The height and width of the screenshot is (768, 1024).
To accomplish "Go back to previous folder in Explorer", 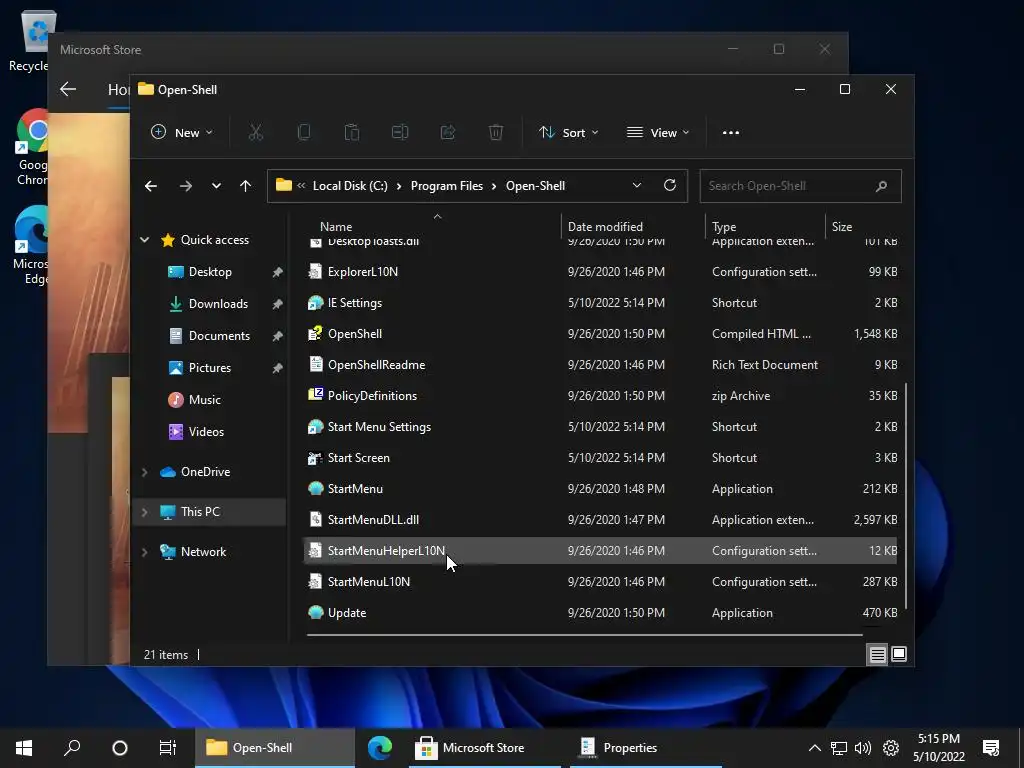I will (151, 186).
